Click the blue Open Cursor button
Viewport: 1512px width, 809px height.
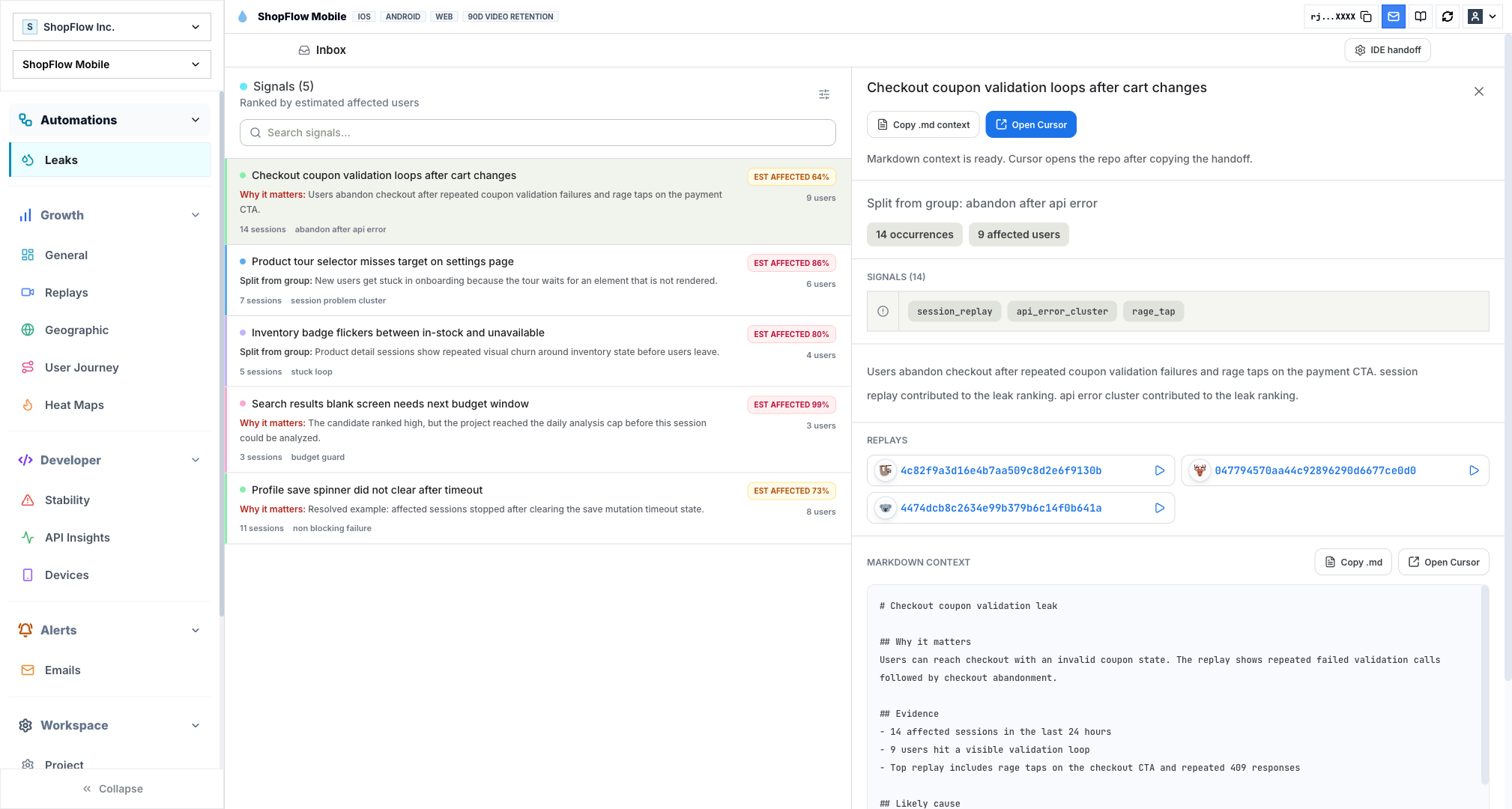[x=1031, y=124]
